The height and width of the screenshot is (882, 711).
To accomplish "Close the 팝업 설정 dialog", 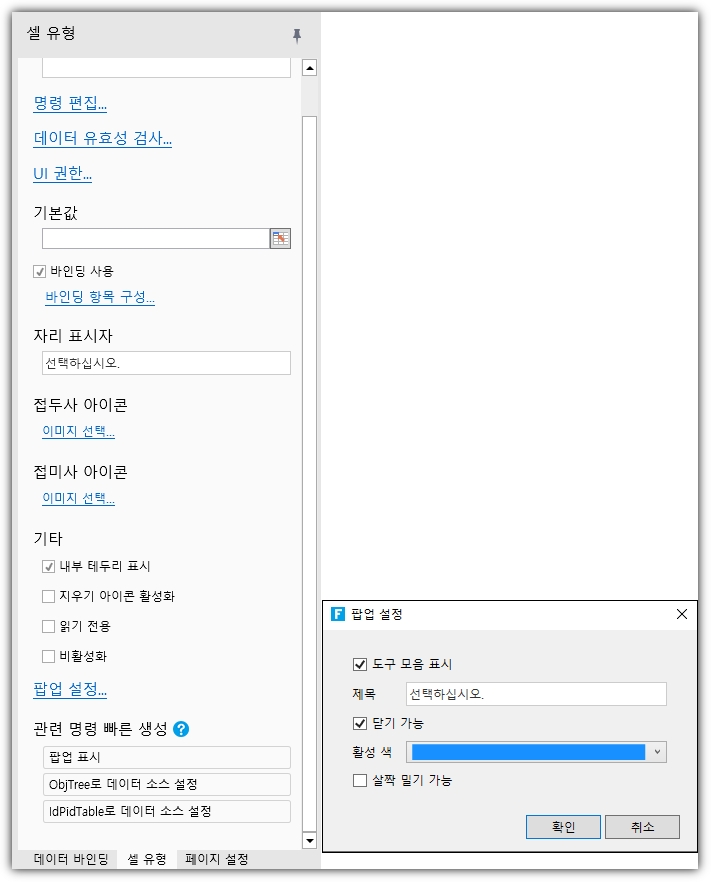I will click(x=682, y=614).
